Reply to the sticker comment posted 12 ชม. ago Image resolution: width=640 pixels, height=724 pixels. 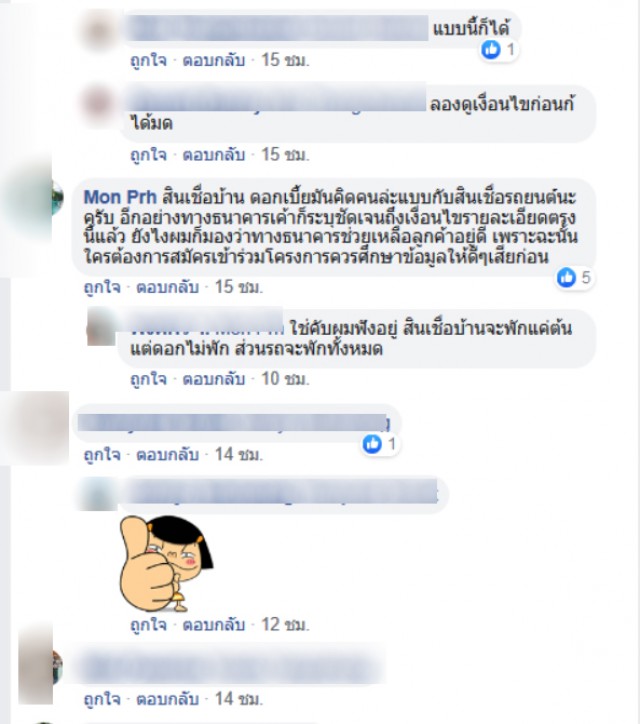[214, 625]
